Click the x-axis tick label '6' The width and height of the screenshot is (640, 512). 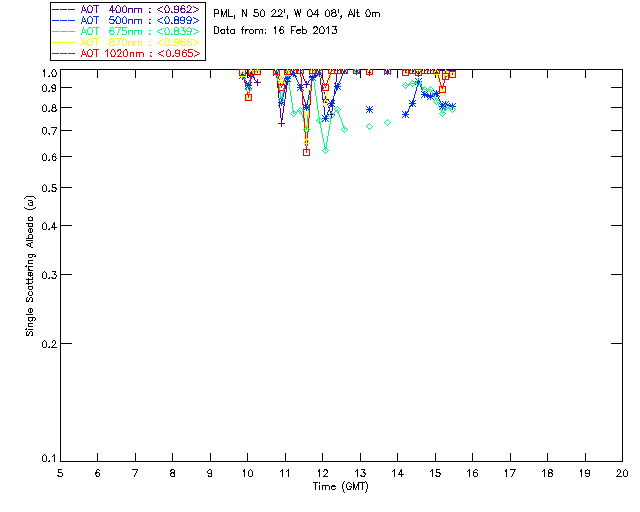98,473
